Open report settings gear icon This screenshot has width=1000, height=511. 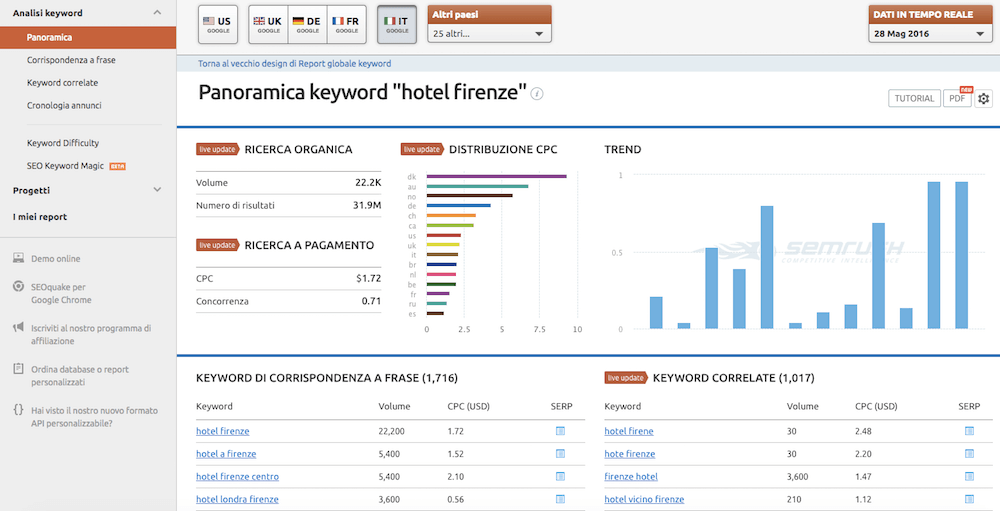point(983,98)
